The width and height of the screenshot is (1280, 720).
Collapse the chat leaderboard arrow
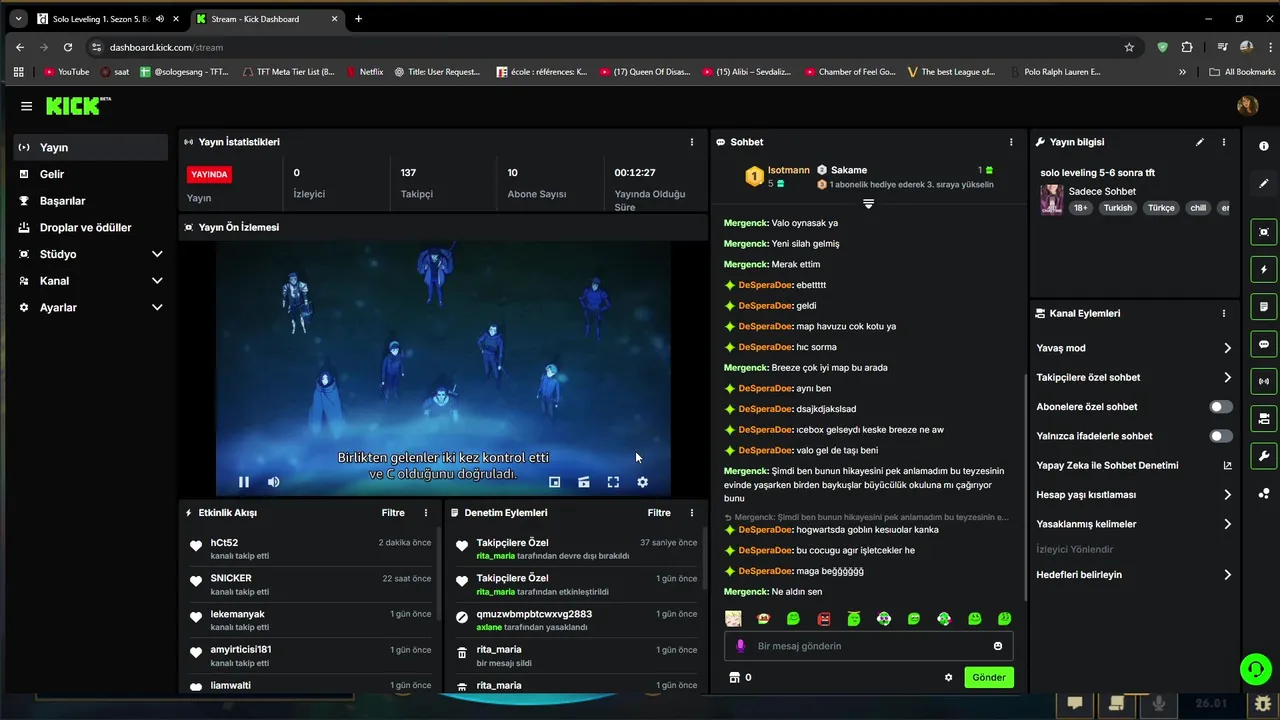click(868, 204)
